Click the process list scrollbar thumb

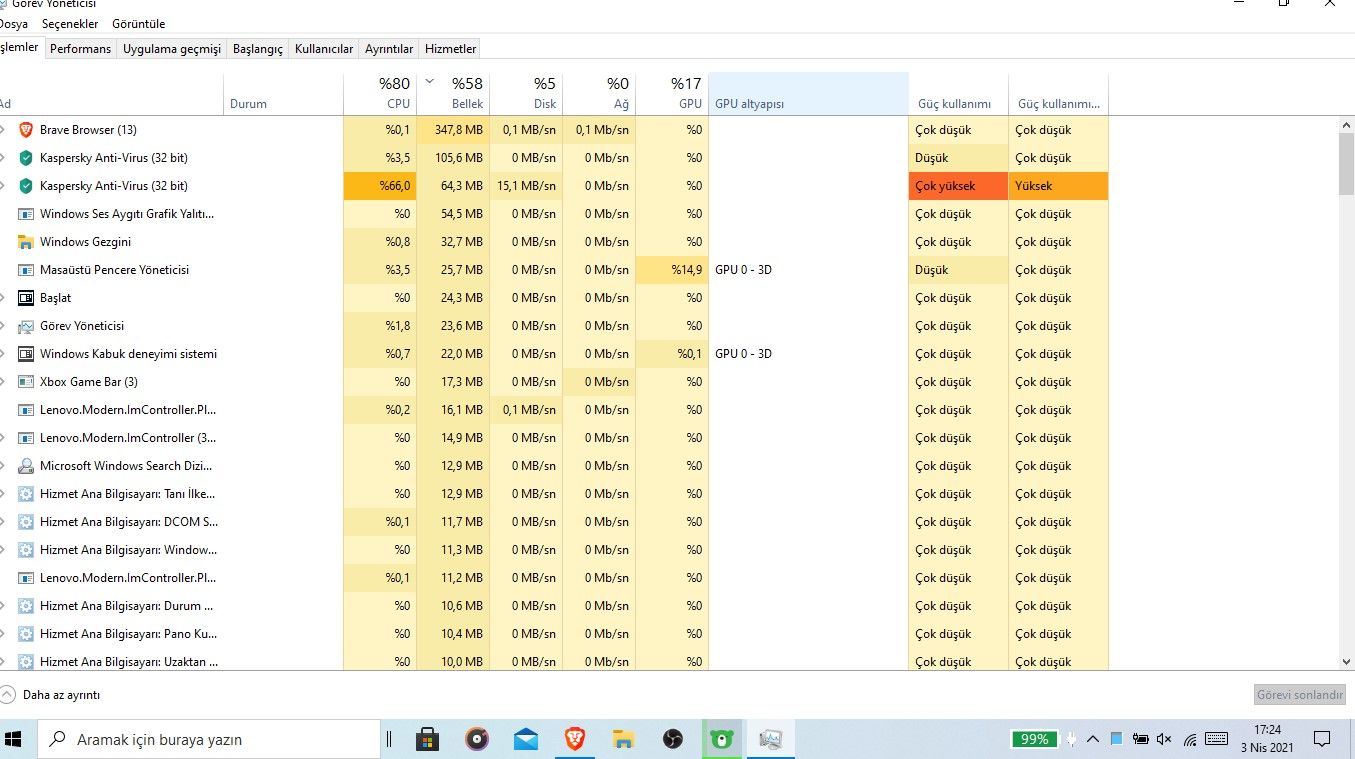pos(1346,164)
